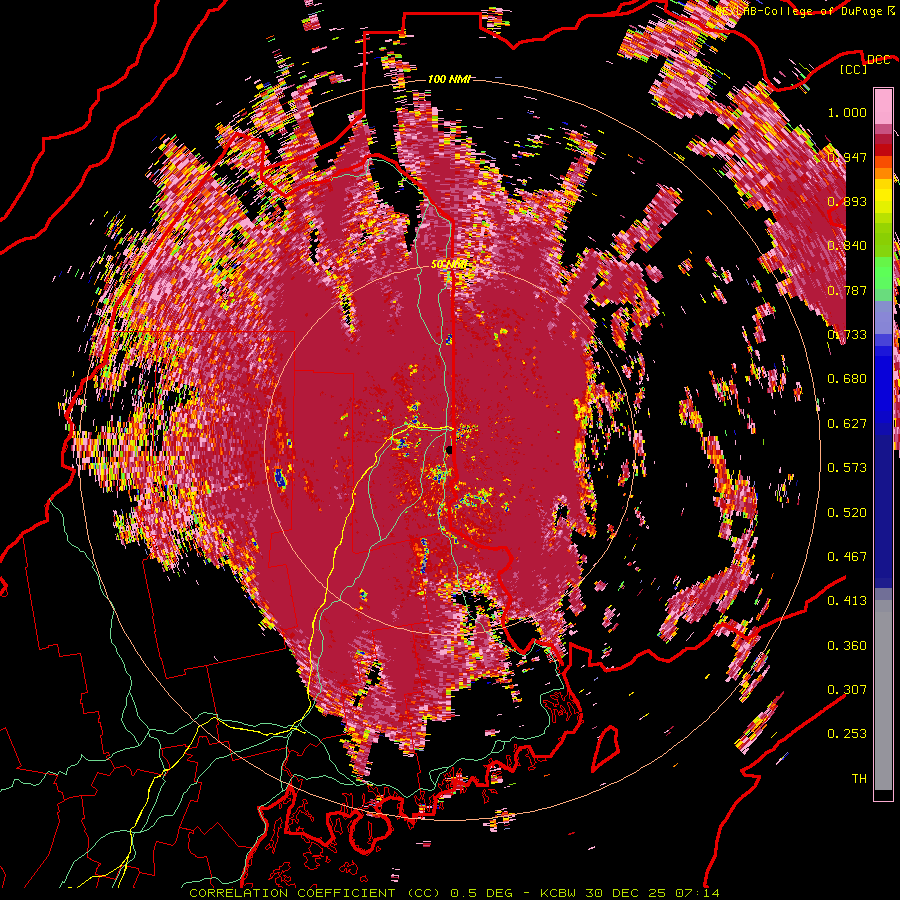
Task: Pick the gray segment of the color bar
Action: point(883,695)
